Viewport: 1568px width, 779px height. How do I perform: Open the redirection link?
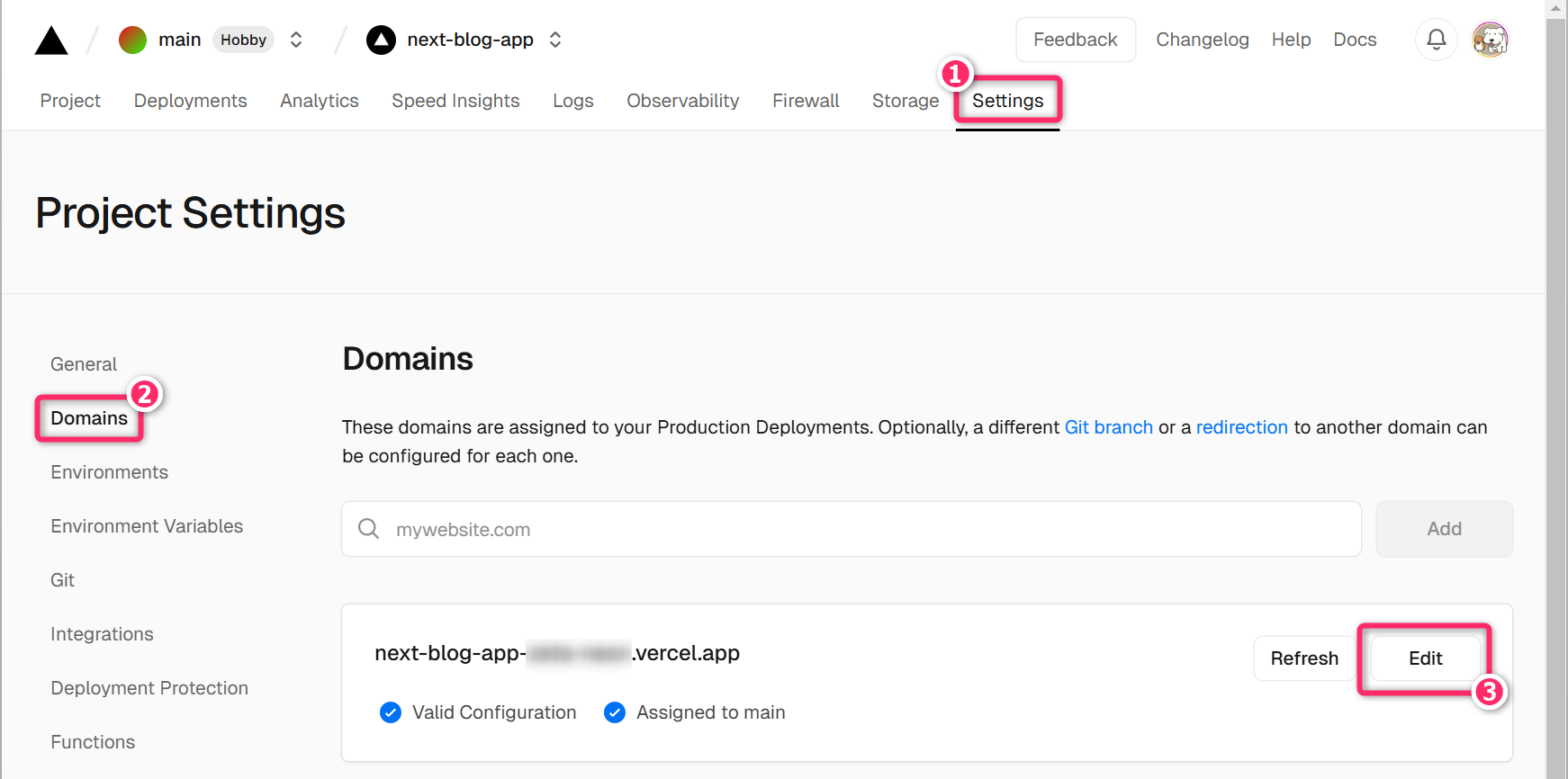pyautogui.click(x=1241, y=427)
